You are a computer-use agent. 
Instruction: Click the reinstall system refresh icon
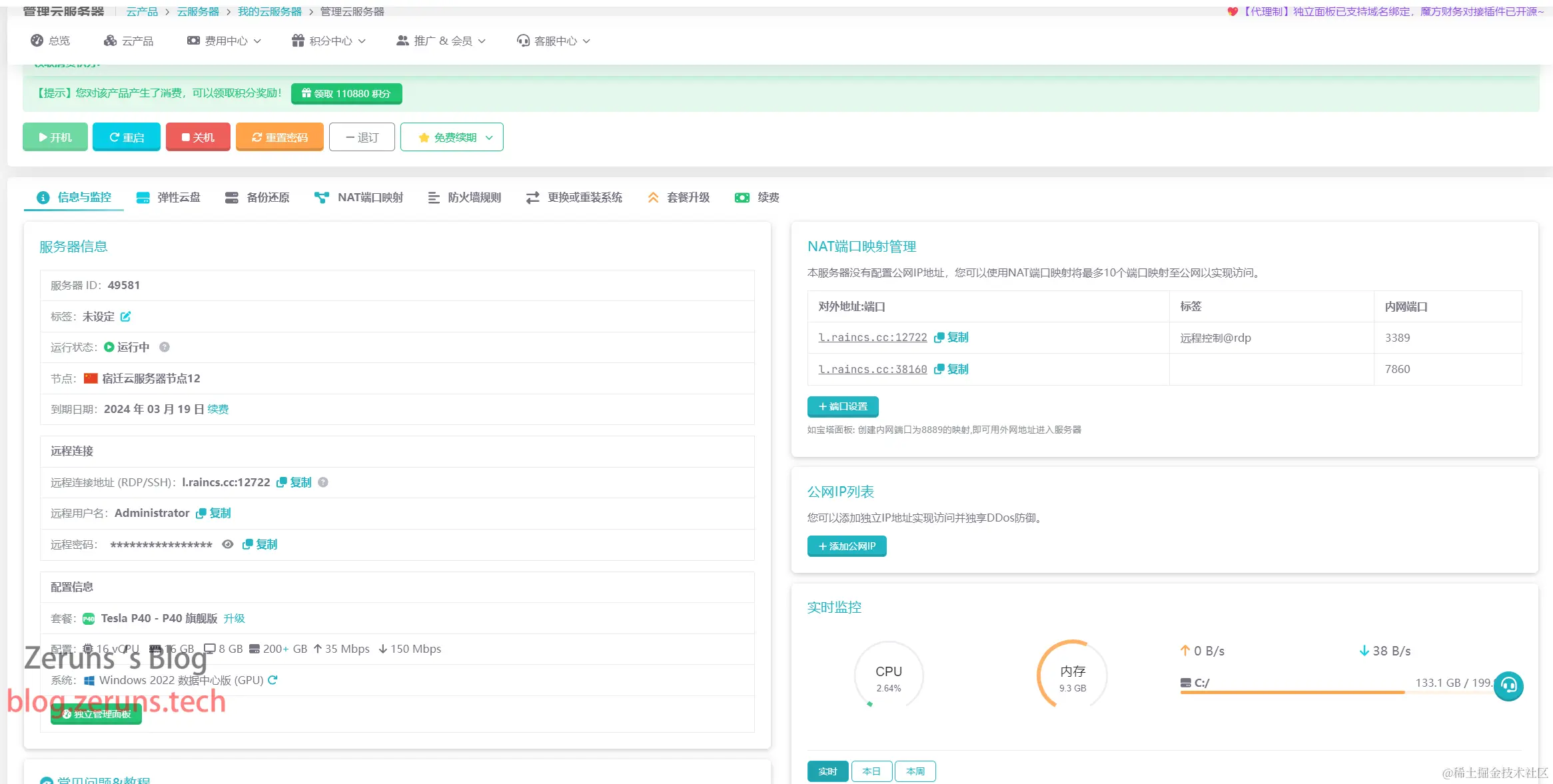pyautogui.click(x=272, y=680)
